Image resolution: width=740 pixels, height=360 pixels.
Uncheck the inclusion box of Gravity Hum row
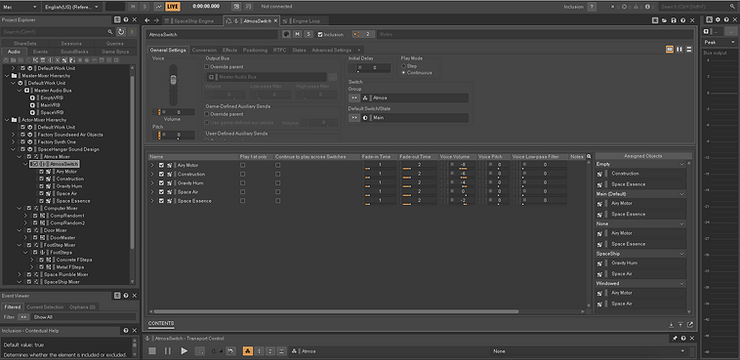[x=161, y=183]
